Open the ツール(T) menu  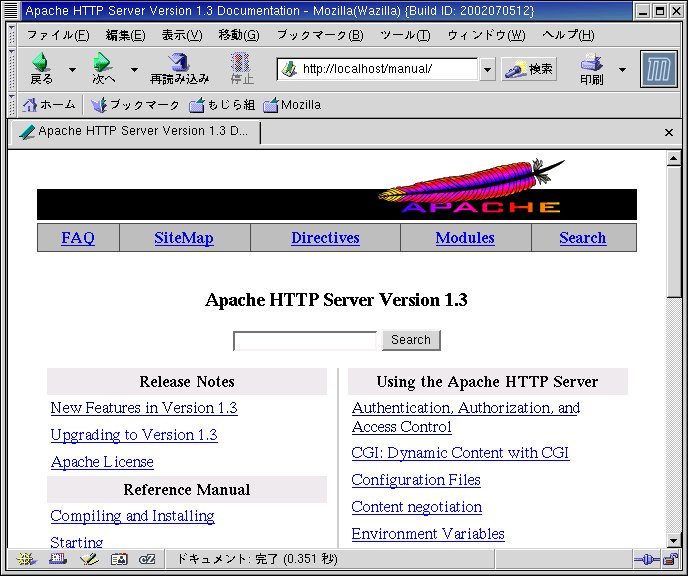click(x=405, y=35)
